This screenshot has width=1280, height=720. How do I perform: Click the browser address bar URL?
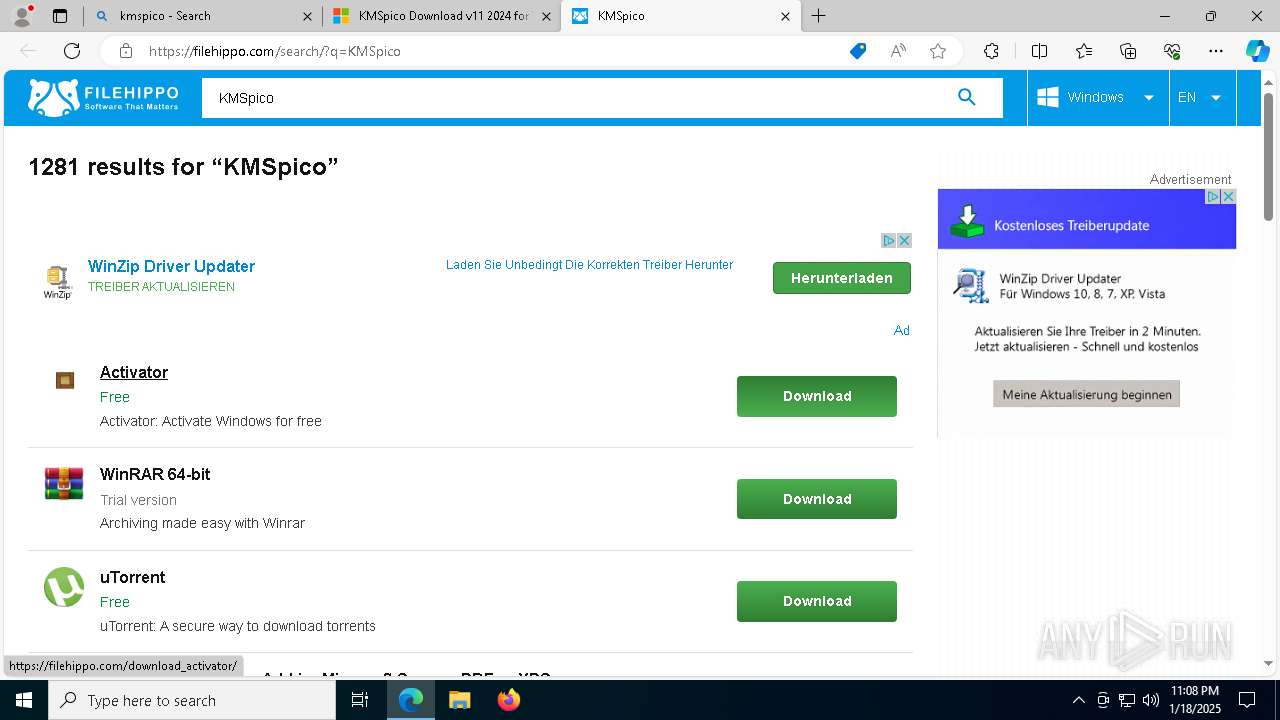275,51
